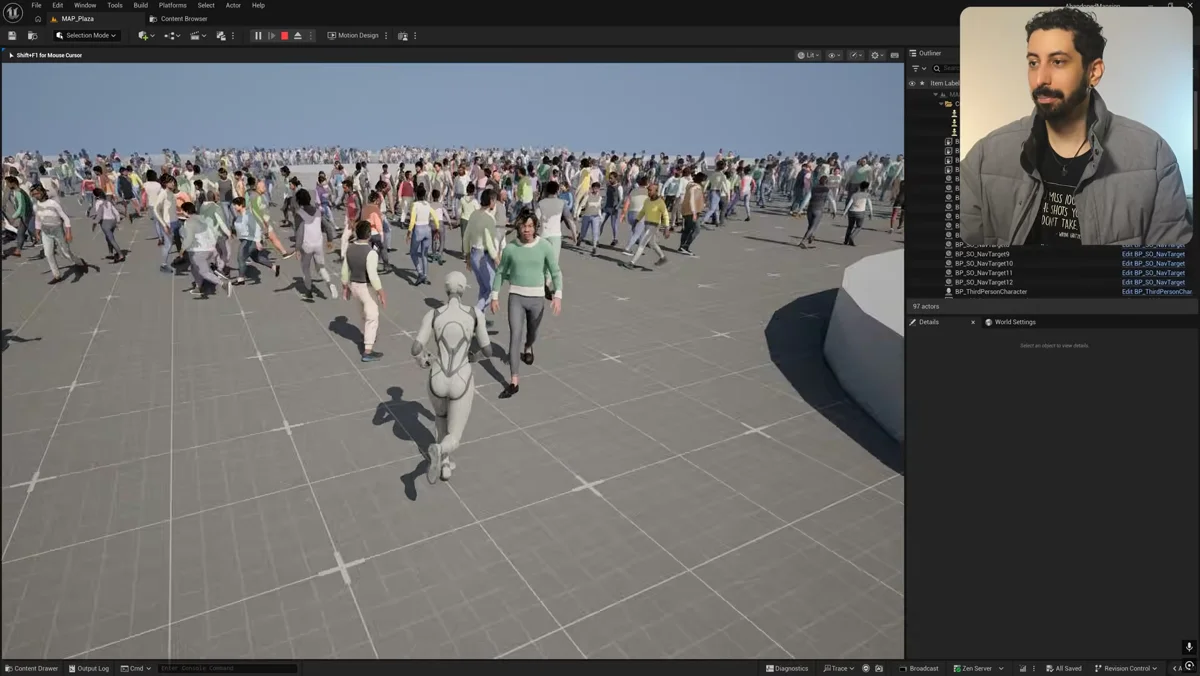Open the Diagnostics status bar button
Screen dimensions: 1200x676
(787, 668)
